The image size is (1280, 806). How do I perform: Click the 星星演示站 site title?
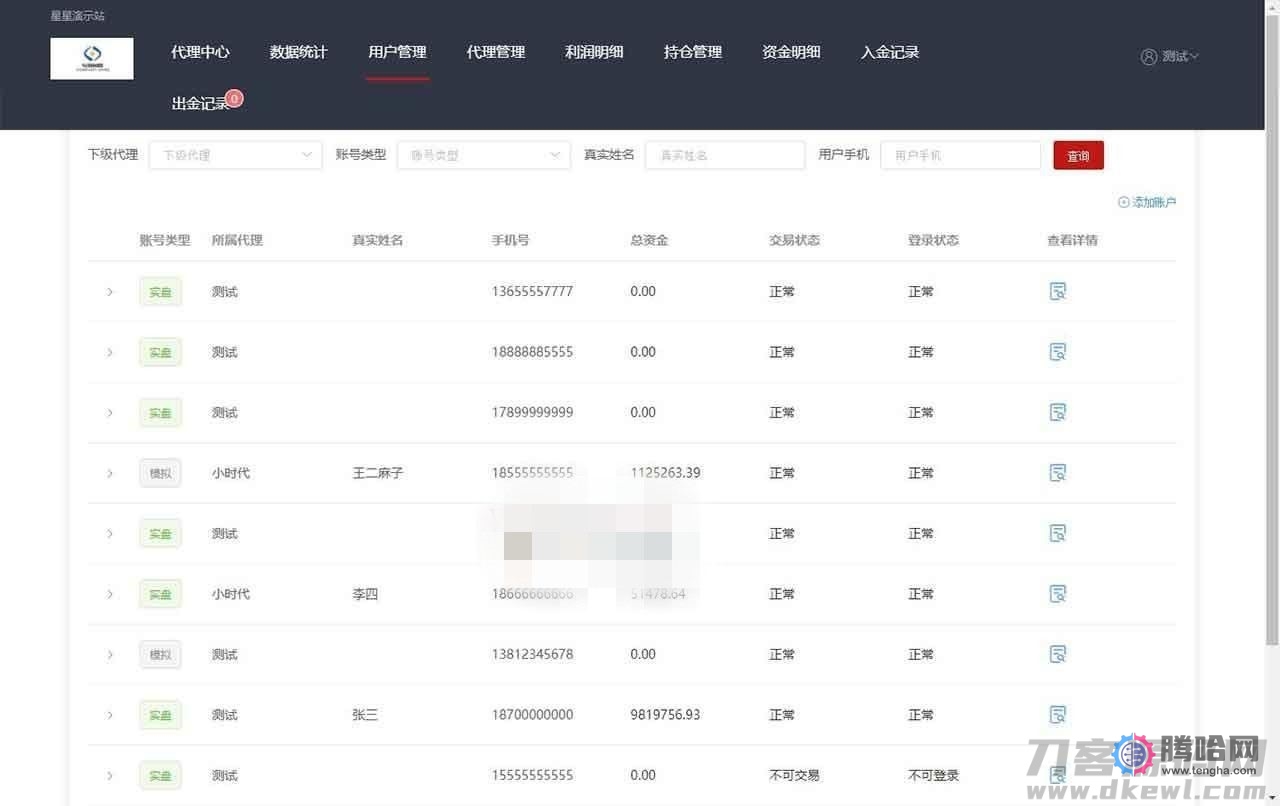point(78,16)
